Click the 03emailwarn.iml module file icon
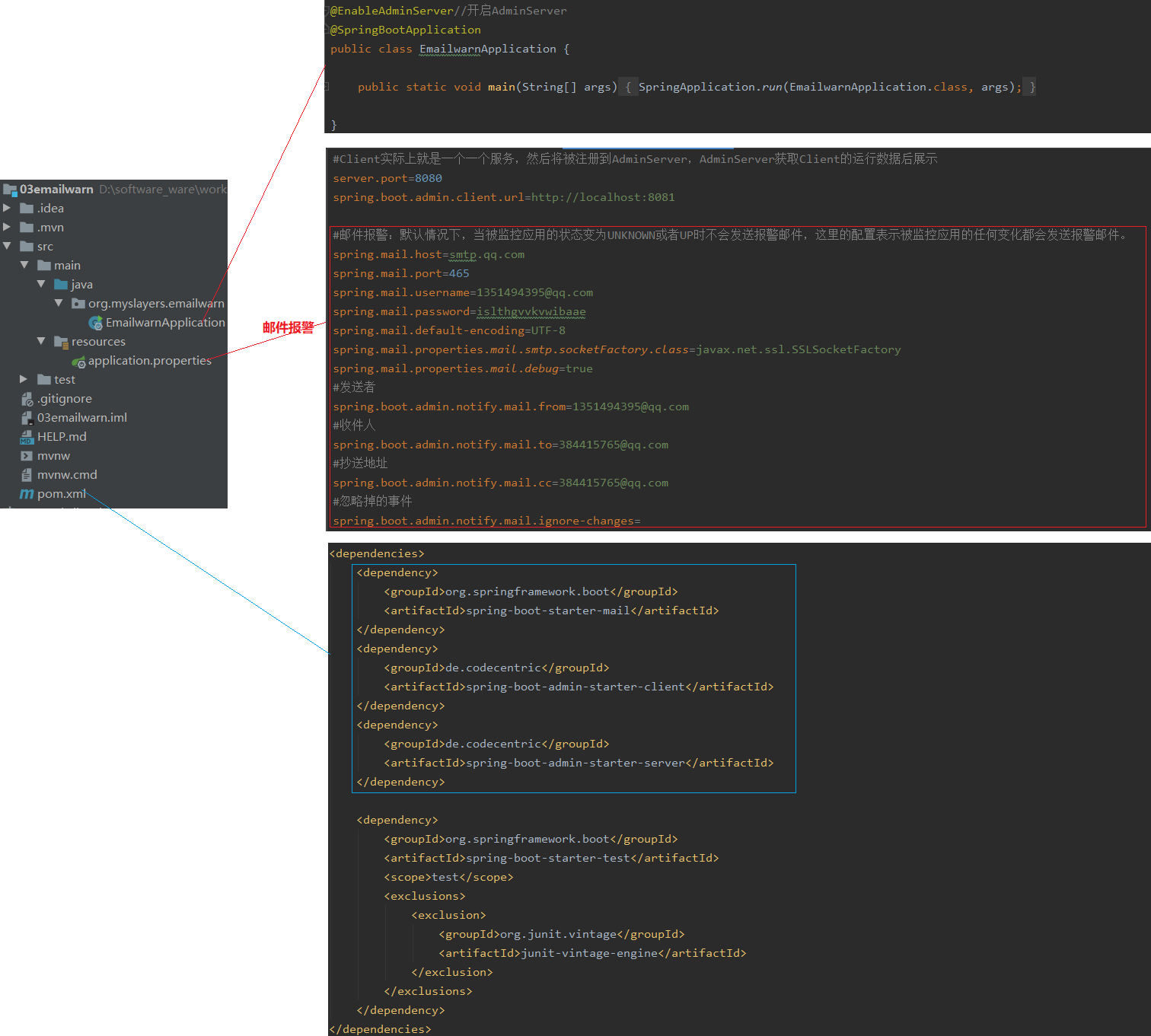This screenshot has height=1036, width=1151. point(27,418)
